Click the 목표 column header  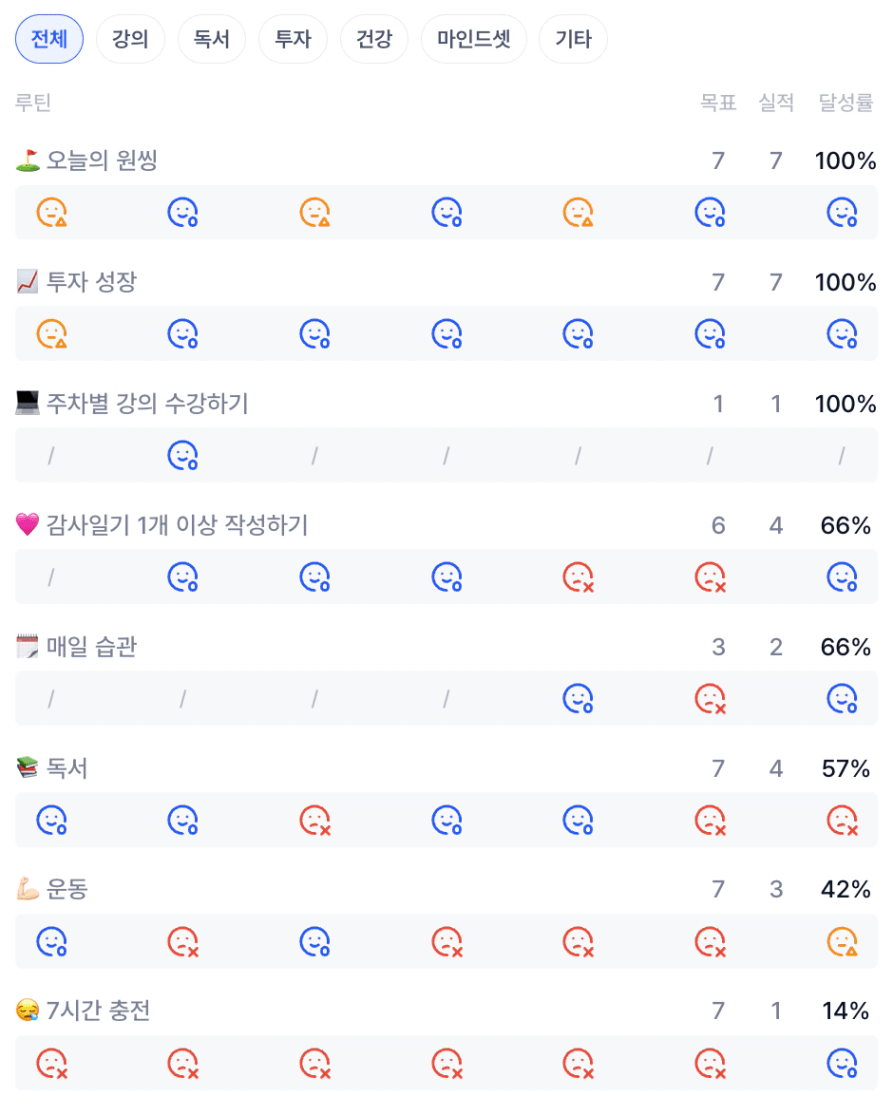pos(718,102)
